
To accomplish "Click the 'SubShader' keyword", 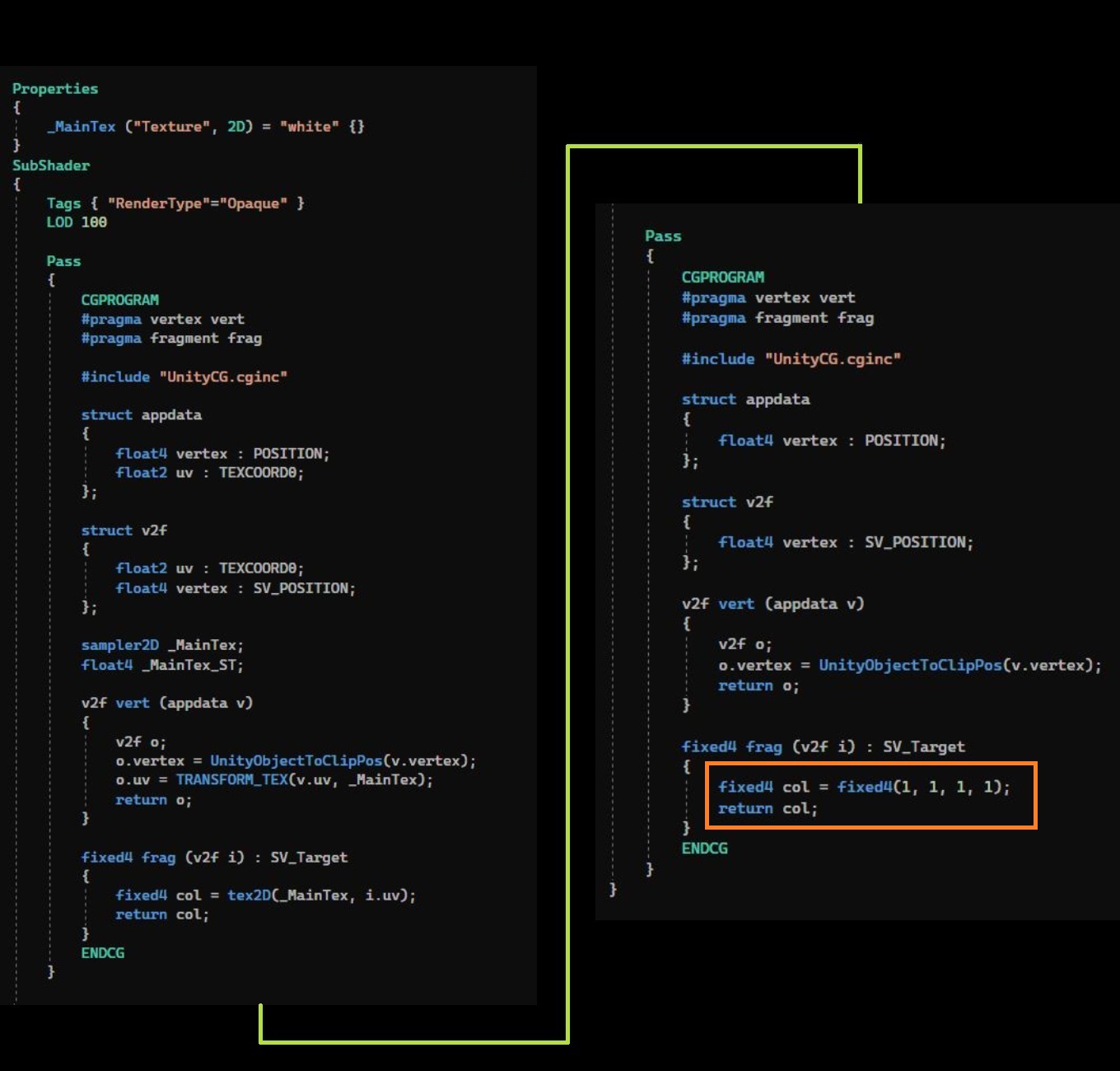I will coord(51,165).
